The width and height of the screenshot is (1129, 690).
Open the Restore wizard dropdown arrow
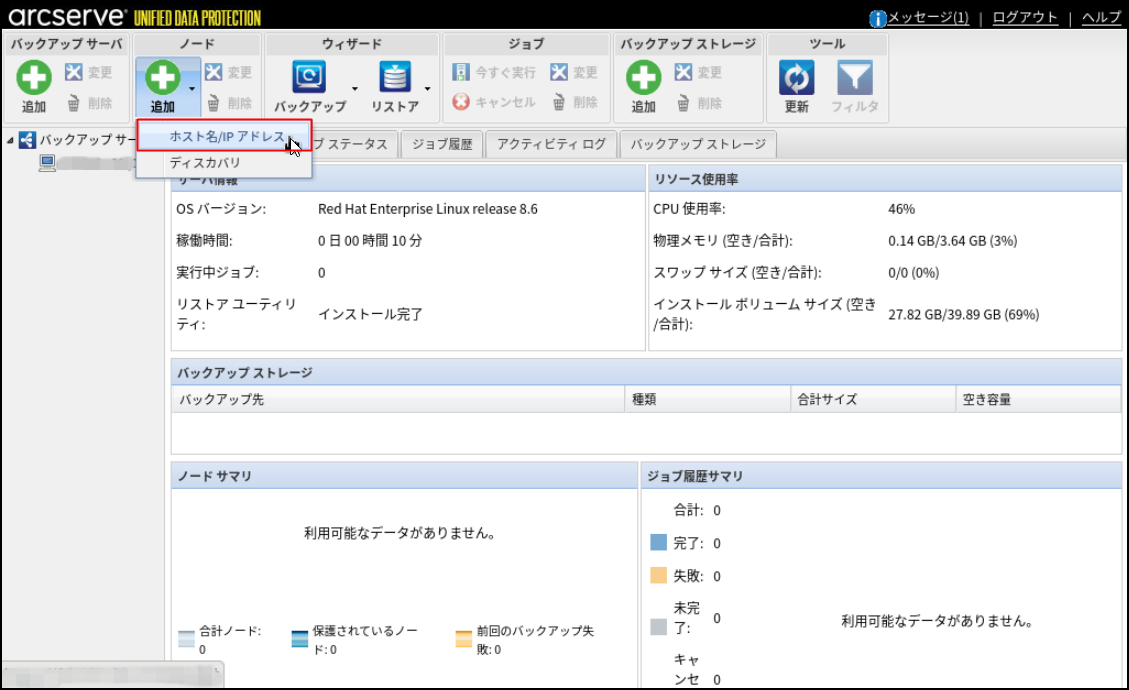tap(427, 90)
